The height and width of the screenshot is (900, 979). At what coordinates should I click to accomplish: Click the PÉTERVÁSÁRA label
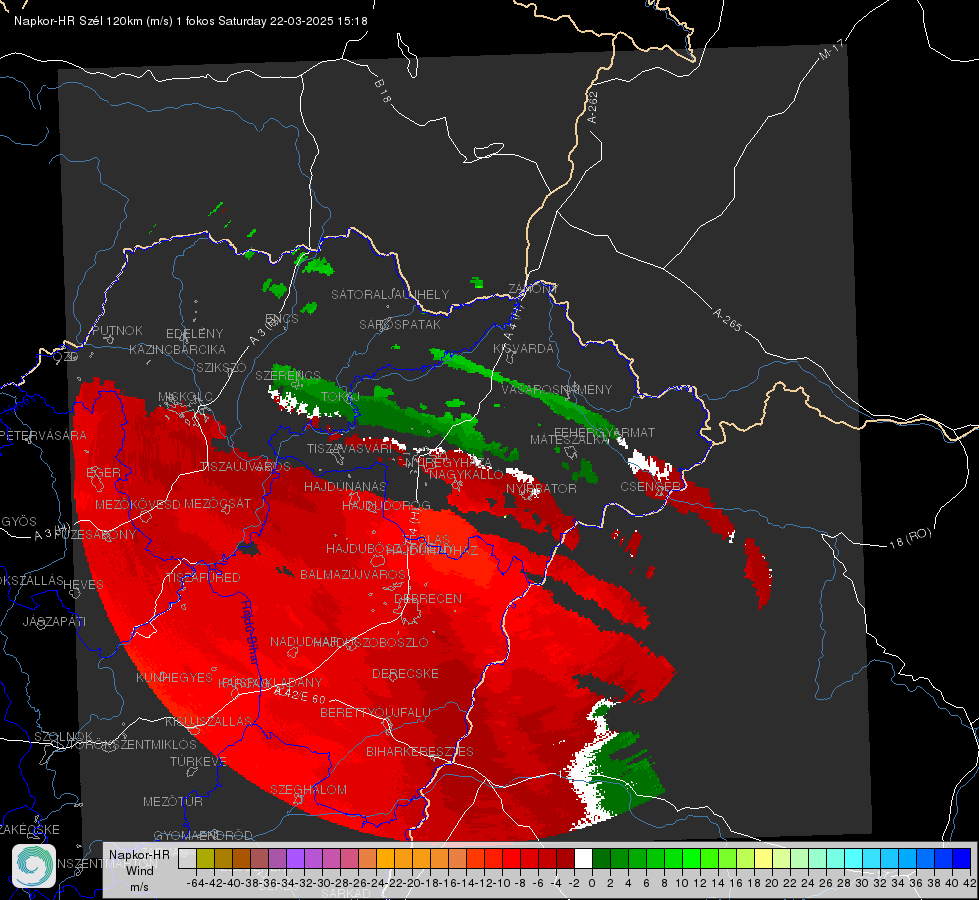pyautogui.click(x=44, y=435)
